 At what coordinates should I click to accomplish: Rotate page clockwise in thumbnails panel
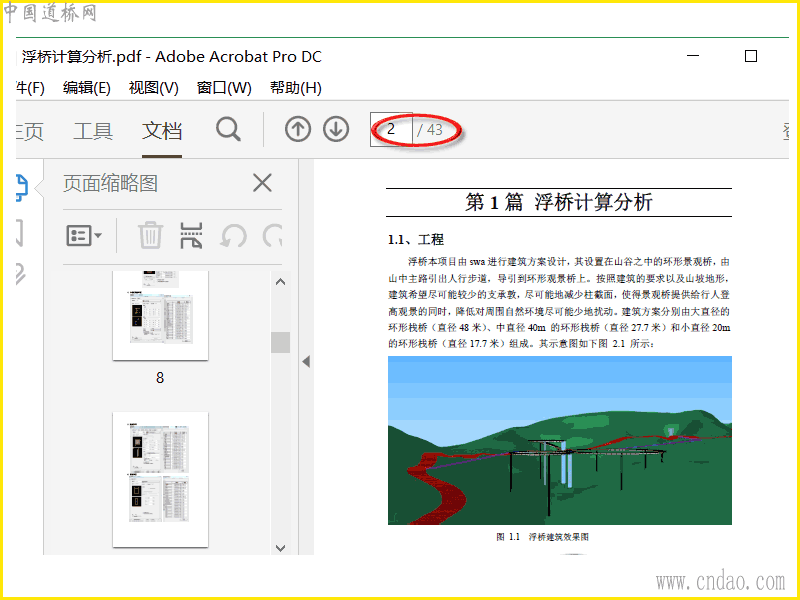point(272,236)
